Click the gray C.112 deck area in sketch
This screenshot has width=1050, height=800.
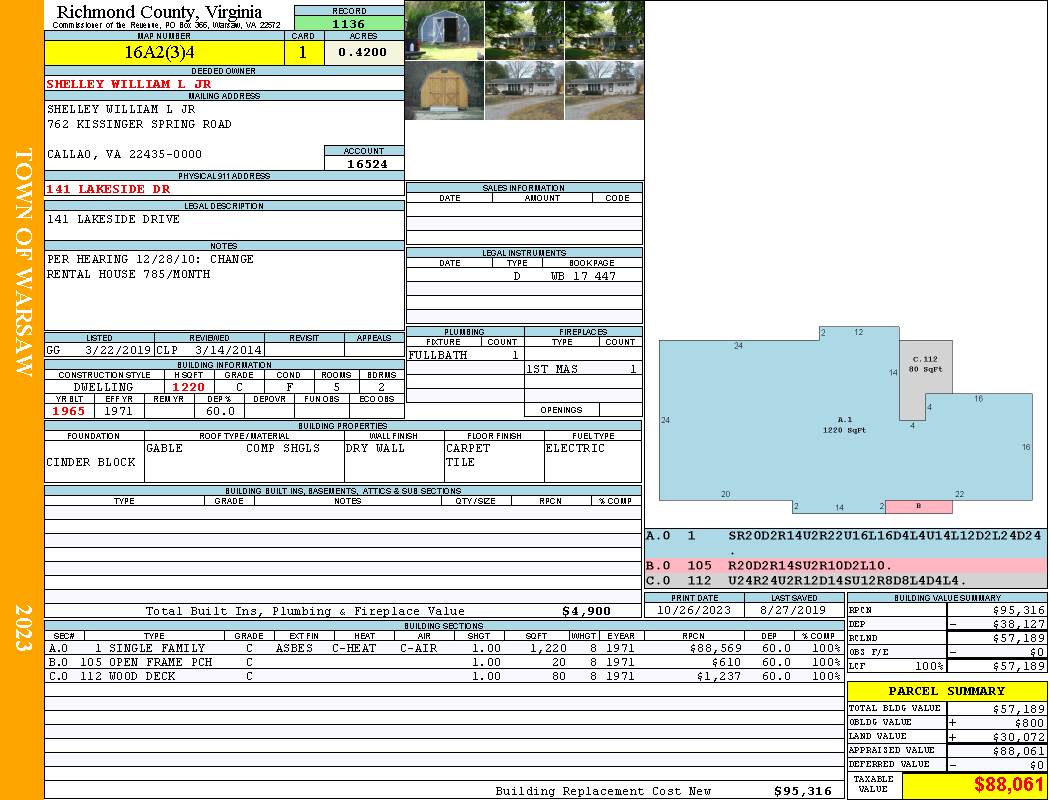click(923, 375)
